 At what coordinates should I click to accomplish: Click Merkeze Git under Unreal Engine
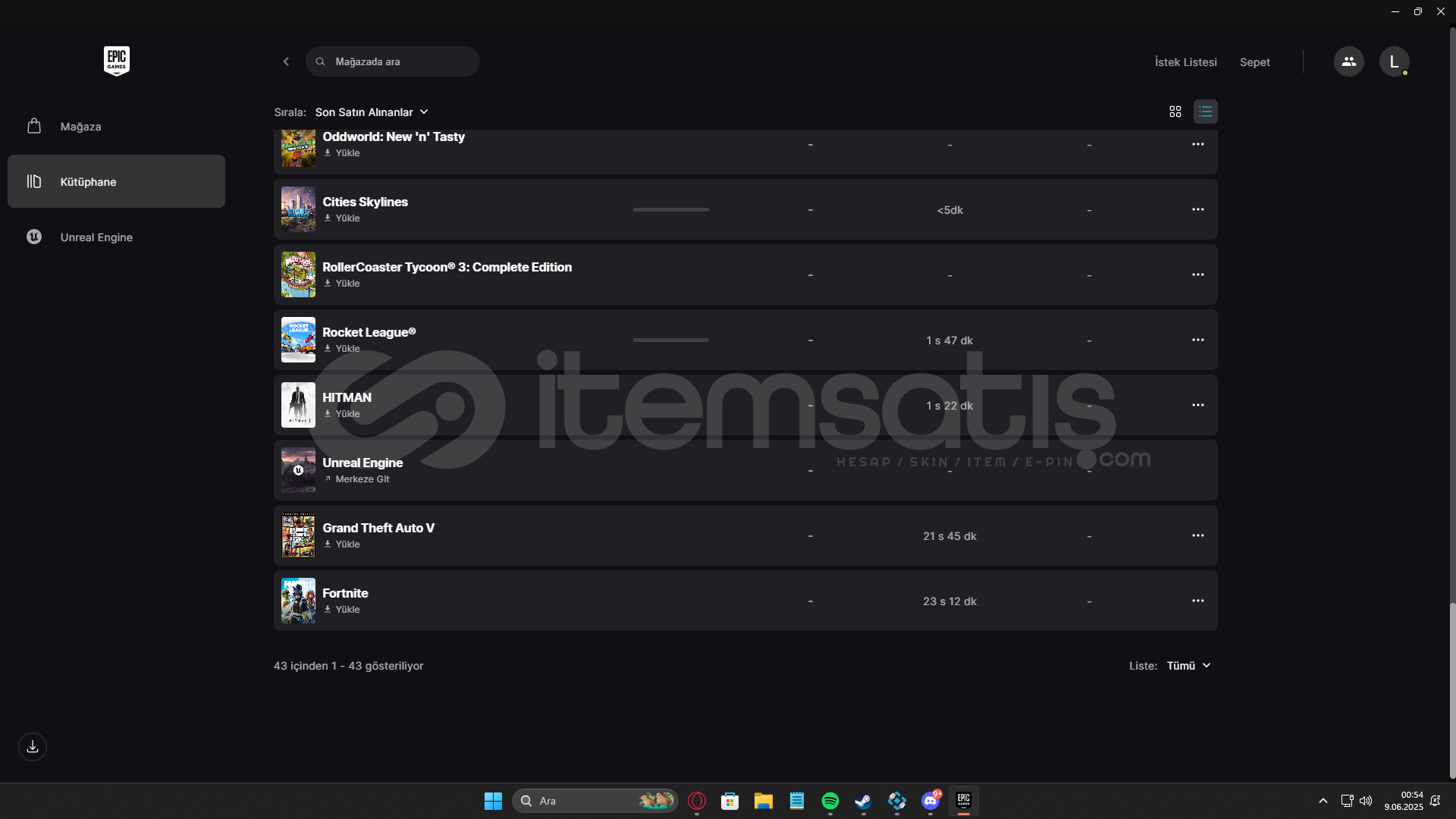[x=356, y=479]
